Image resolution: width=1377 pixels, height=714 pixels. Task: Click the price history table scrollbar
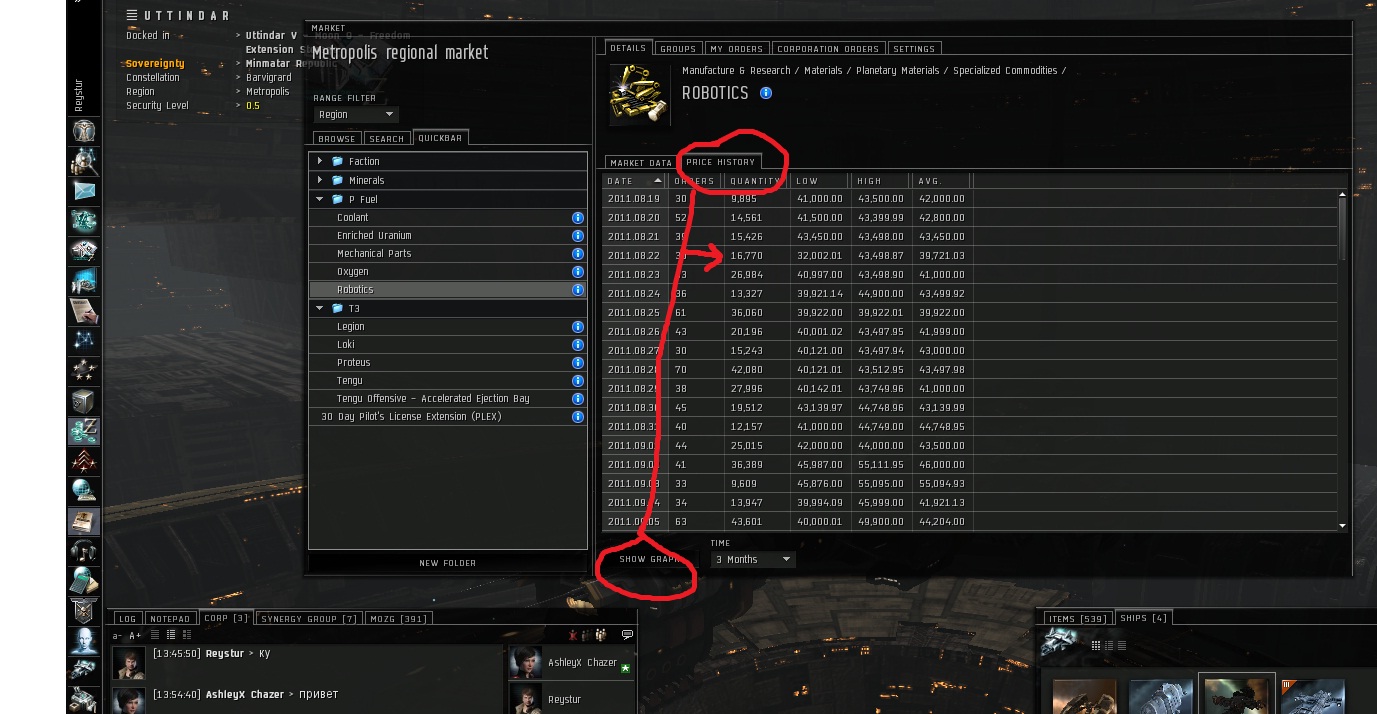click(x=1343, y=360)
